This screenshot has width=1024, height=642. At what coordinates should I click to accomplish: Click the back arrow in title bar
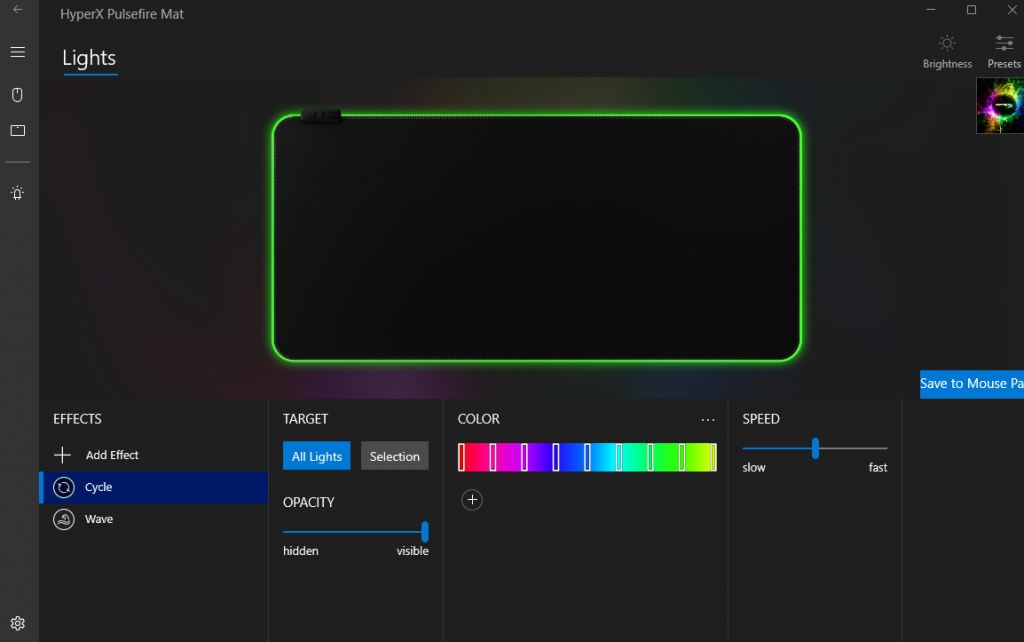pos(17,10)
